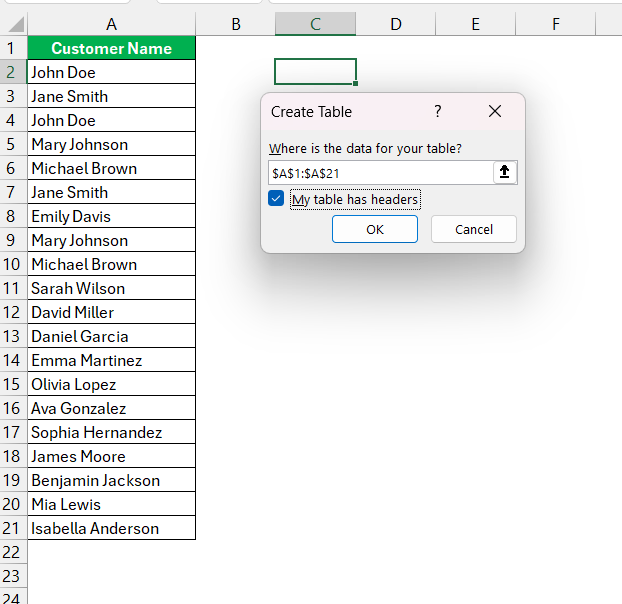622x604 pixels.
Task: Select the Benjamin Jackson cell
Action: tap(111, 480)
